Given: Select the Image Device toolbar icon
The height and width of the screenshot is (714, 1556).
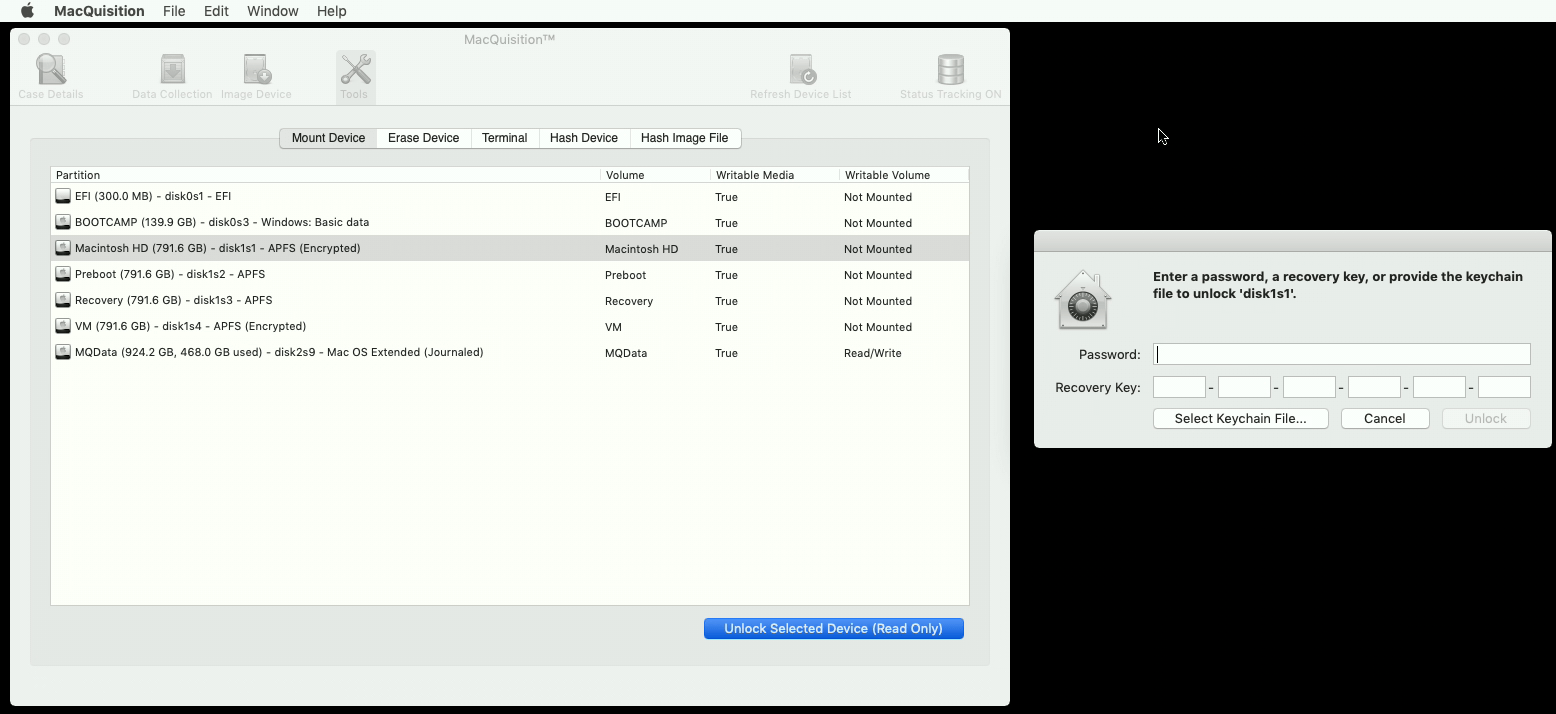Looking at the screenshot, I should click(x=257, y=70).
